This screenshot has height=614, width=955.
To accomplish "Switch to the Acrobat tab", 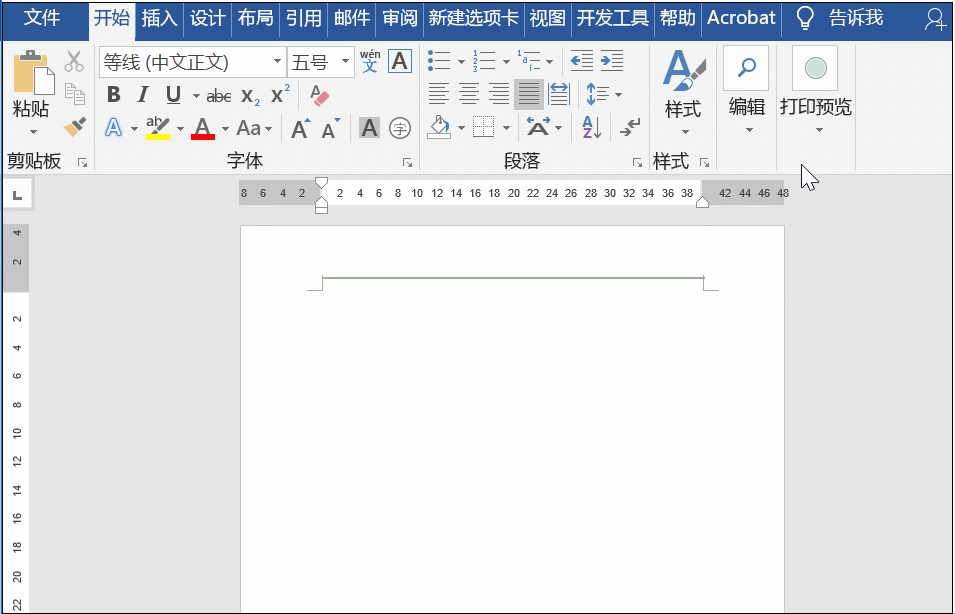I will (x=741, y=18).
